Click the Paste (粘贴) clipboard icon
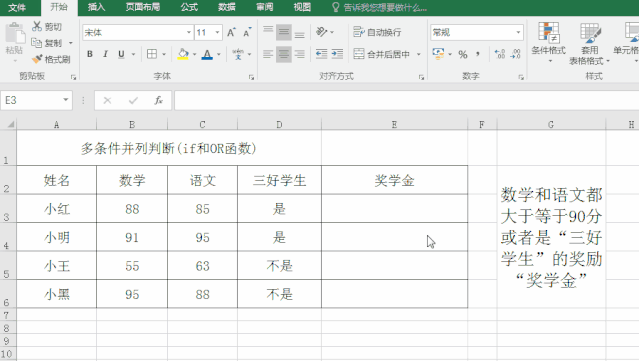The image size is (639, 361). [15, 33]
